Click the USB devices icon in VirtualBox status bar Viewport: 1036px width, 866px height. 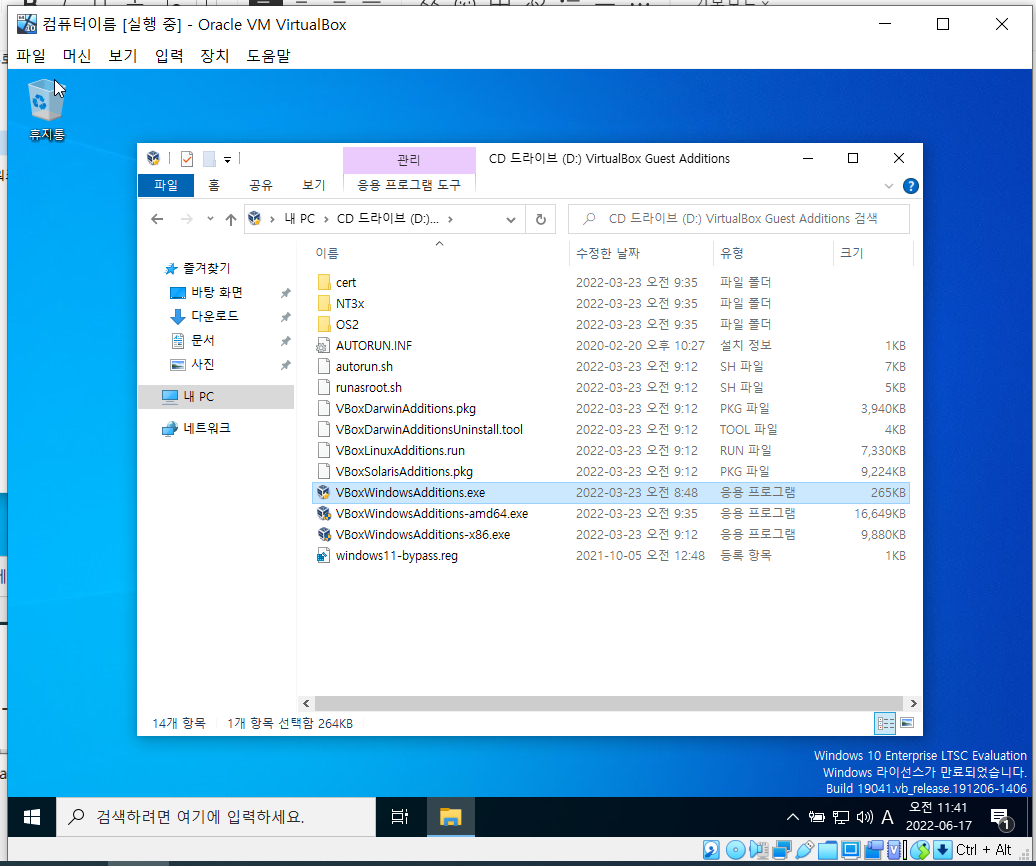tap(805, 849)
